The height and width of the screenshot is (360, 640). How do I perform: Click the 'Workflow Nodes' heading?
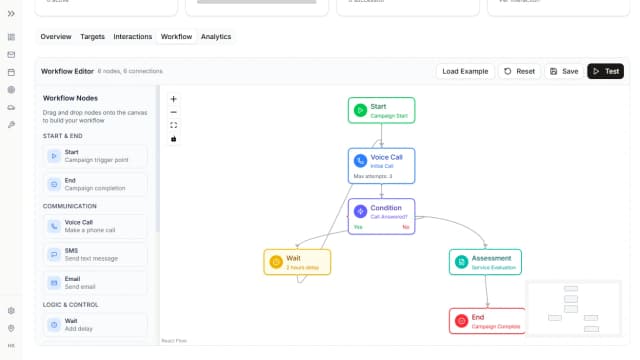[70, 98]
